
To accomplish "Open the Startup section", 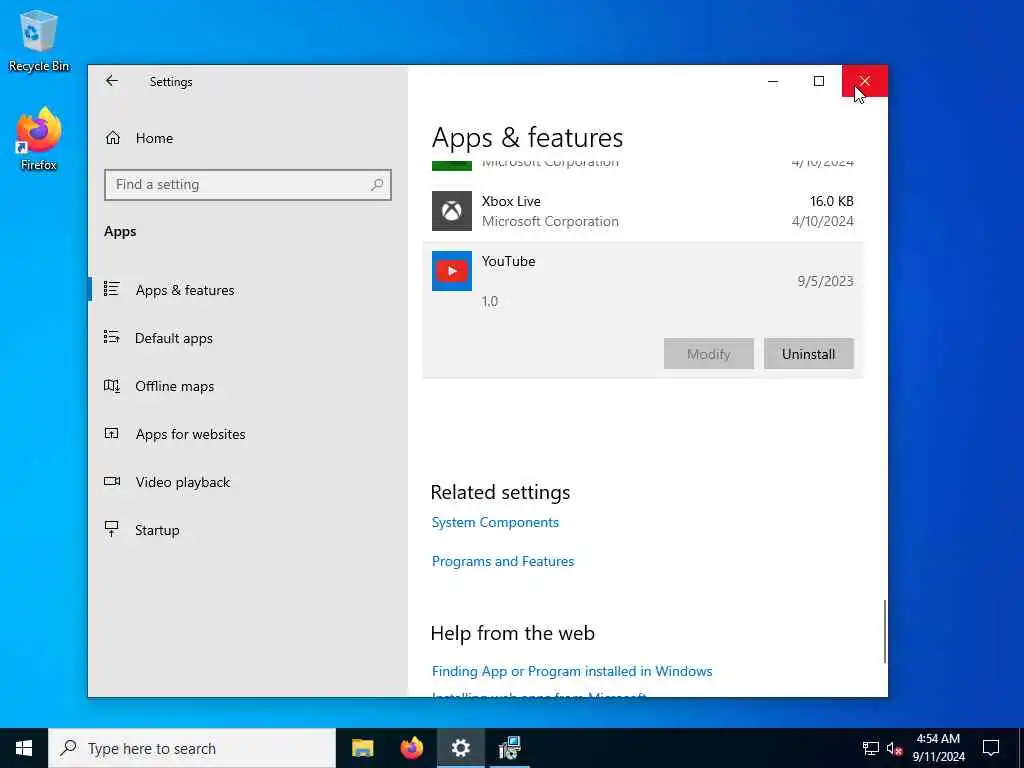I will pyautogui.click(x=157, y=530).
